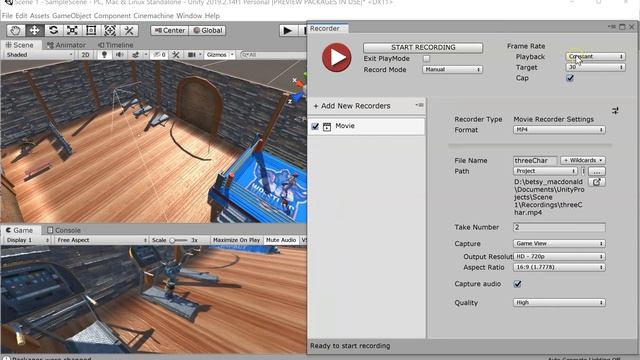Image resolution: width=640 pixels, height=360 pixels.
Task: Open Capture dropdown set to Game View
Action: pyautogui.click(x=559, y=244)
